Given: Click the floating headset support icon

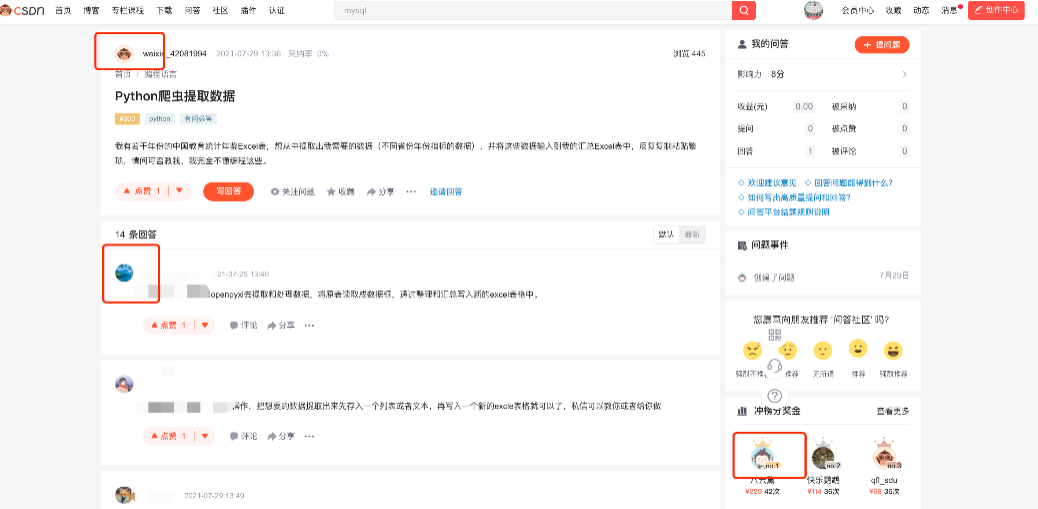Looking at the screenshot, I should tap(775, 365).
